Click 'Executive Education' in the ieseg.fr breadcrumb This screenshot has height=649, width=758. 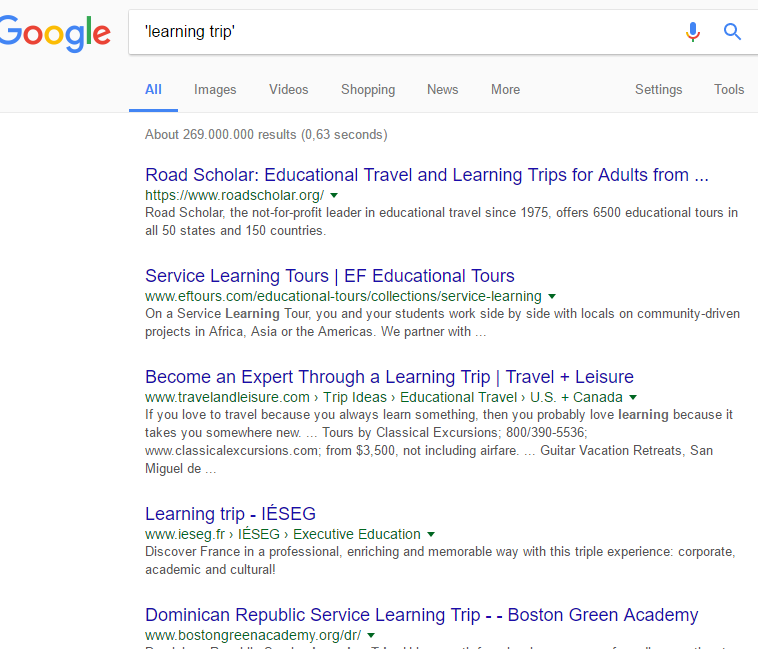(357, 534)
